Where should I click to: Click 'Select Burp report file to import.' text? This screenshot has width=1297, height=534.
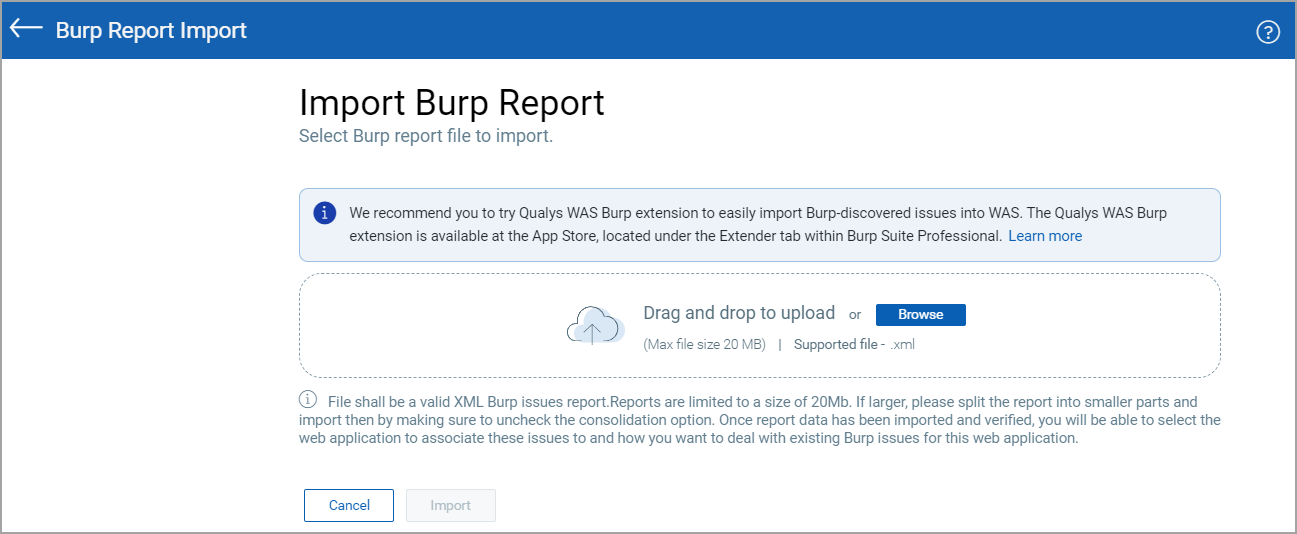(426, 136)
